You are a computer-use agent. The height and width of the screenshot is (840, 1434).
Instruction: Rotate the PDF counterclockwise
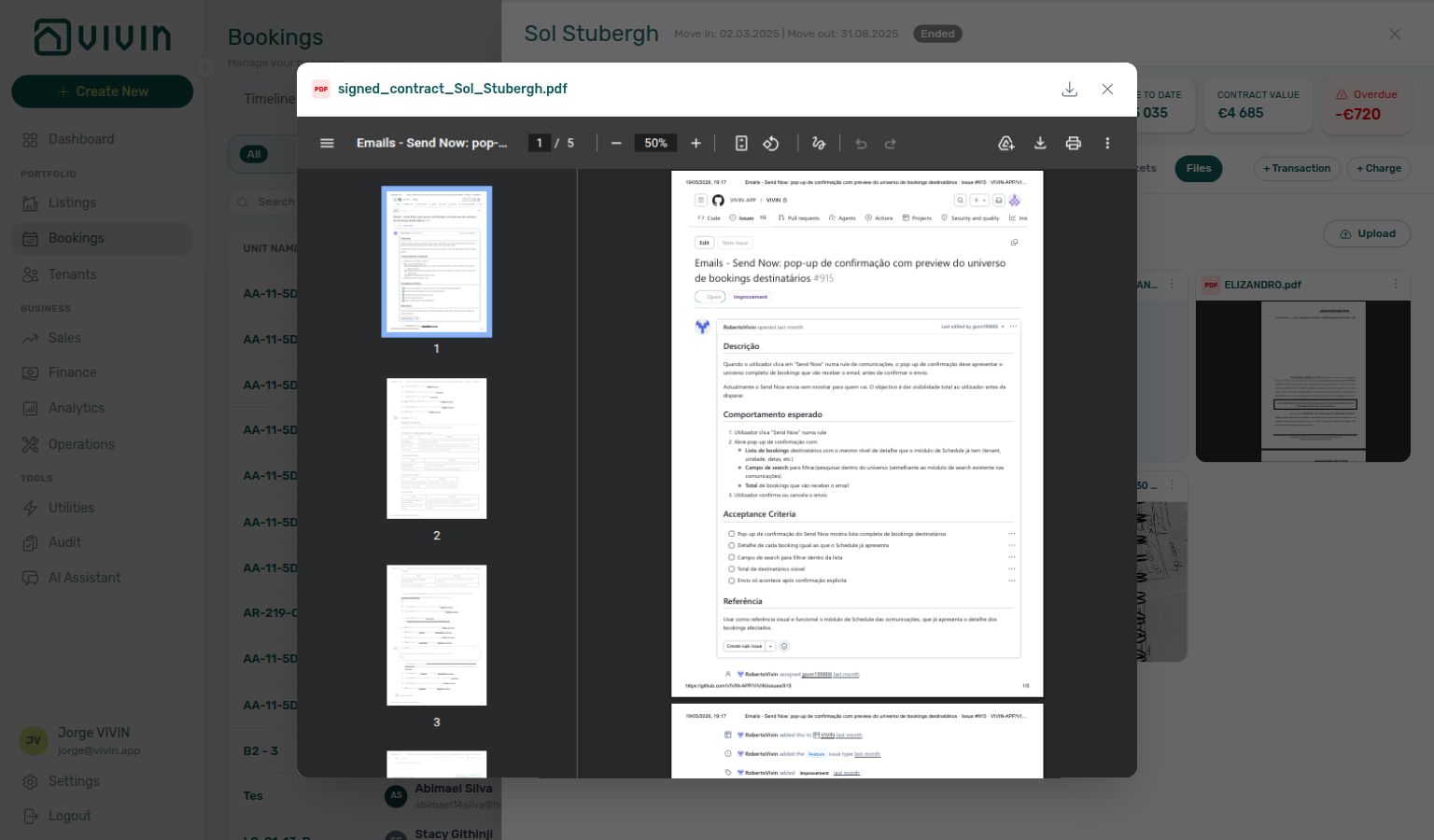pyautogui.click(x=771, y=143)
